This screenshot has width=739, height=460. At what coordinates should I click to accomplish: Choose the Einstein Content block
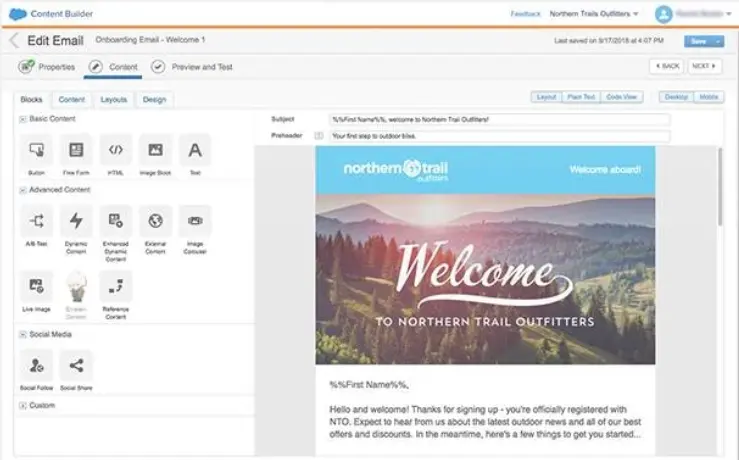tap(76, 287)
